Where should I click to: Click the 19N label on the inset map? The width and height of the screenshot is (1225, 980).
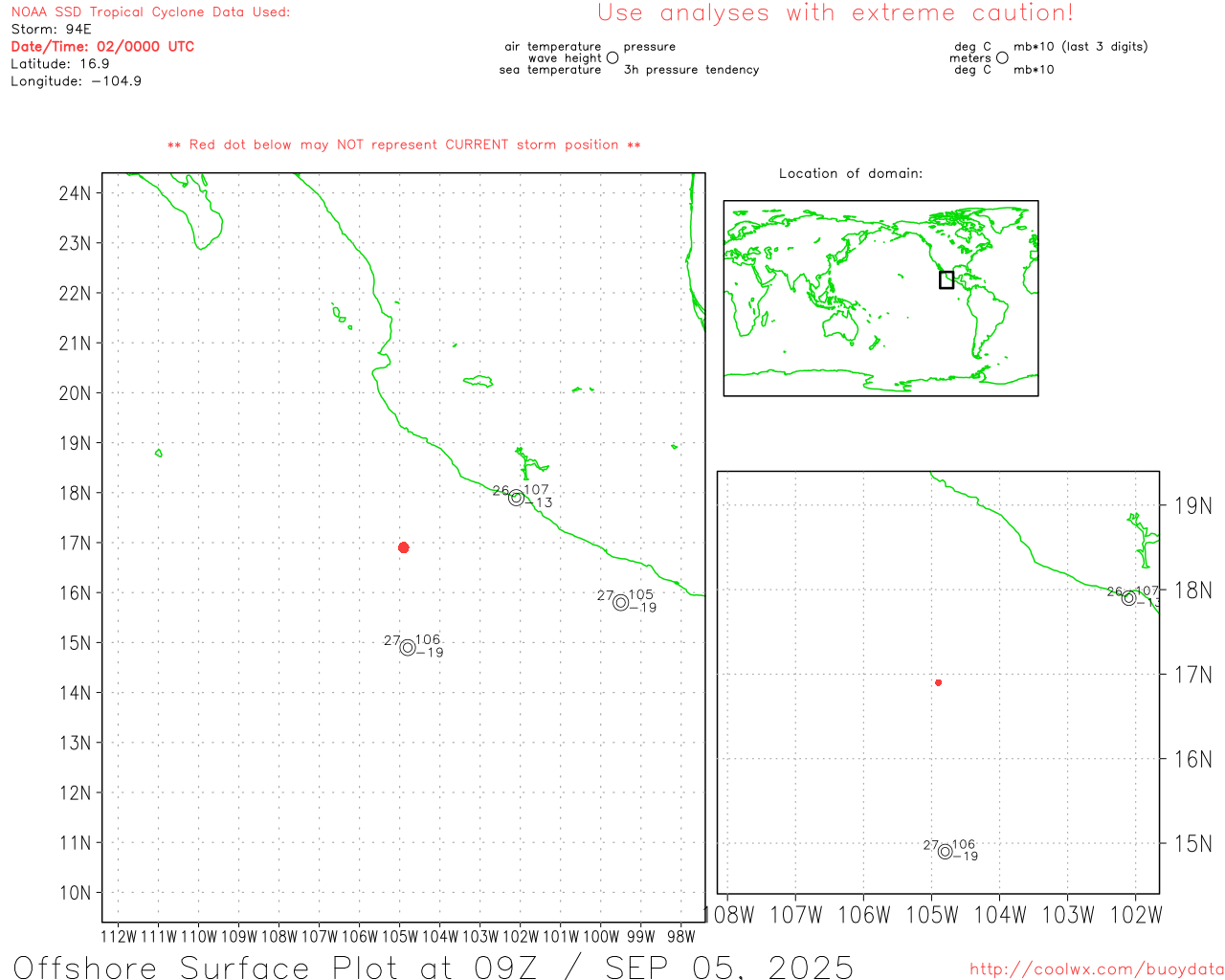point(1193,506)
